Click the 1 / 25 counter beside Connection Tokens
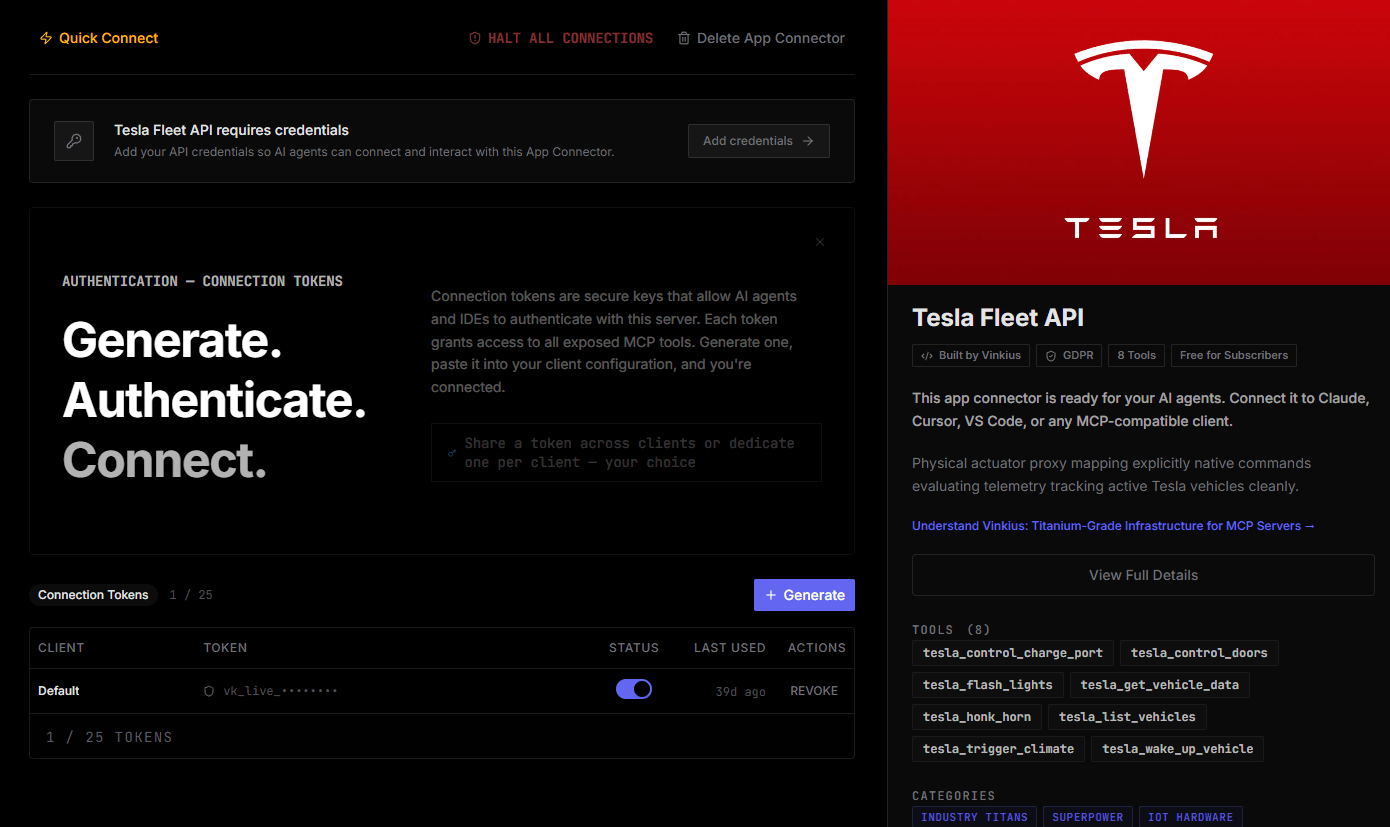 tap(191, 595)
